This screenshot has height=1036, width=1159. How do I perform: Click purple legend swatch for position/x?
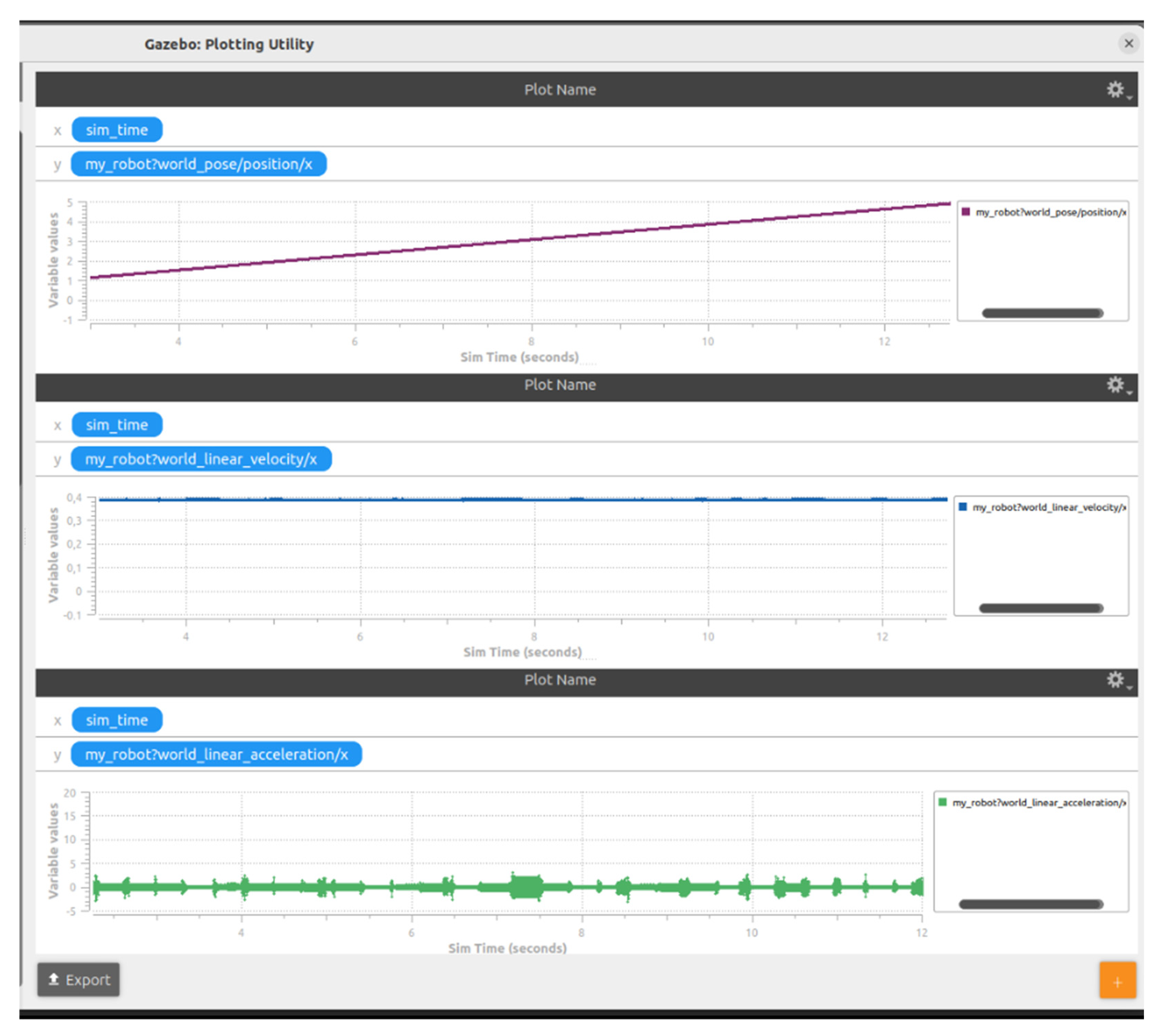pyautogui.click(x=966, y=212)
